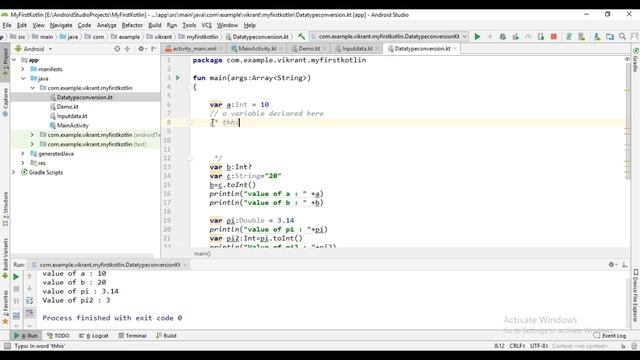640x360 pixels.
Task: Open the Android view selector dropdown
Action: tap(34, 49)
